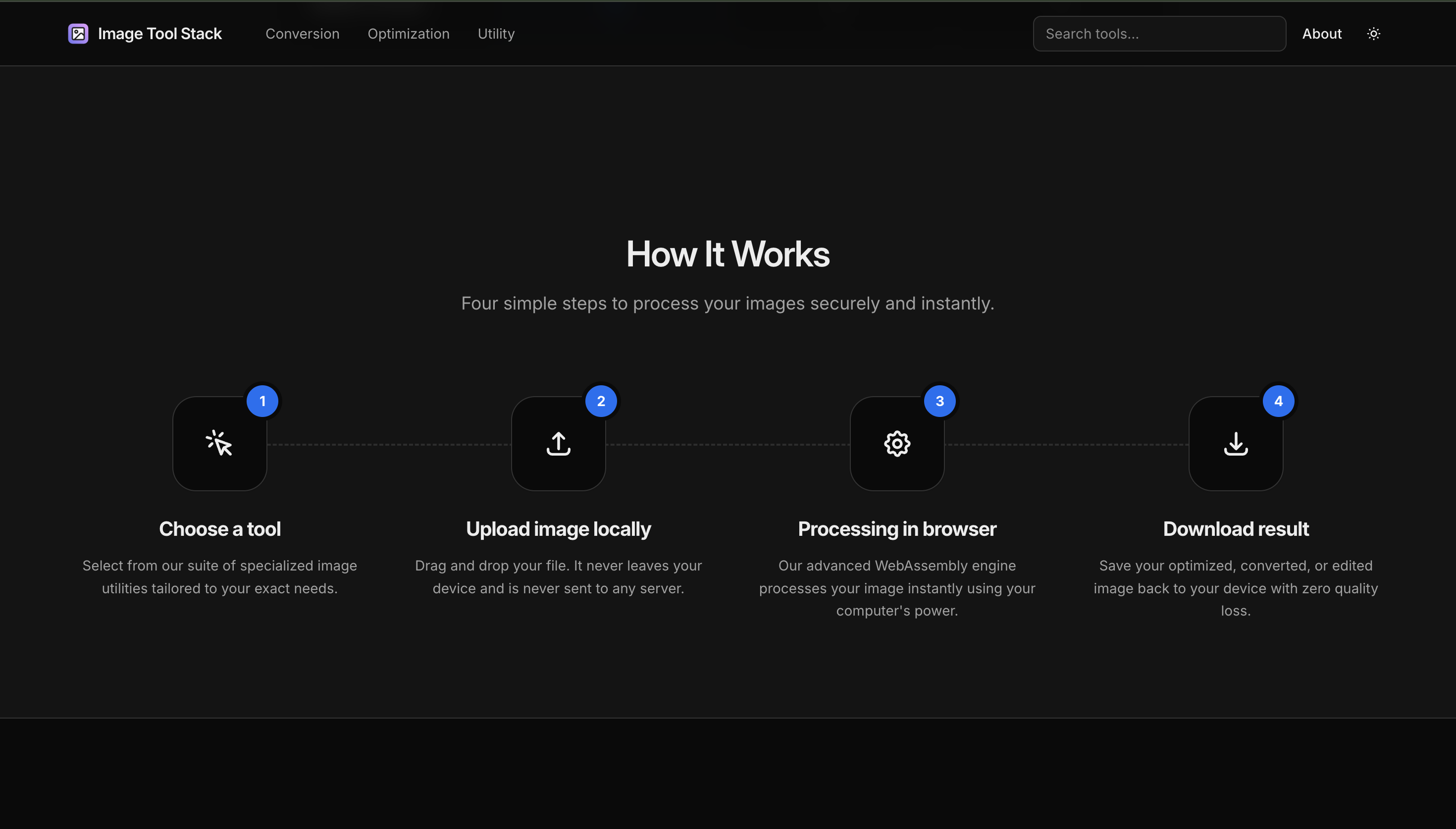Open the Conversion menu

pos(302,34)
